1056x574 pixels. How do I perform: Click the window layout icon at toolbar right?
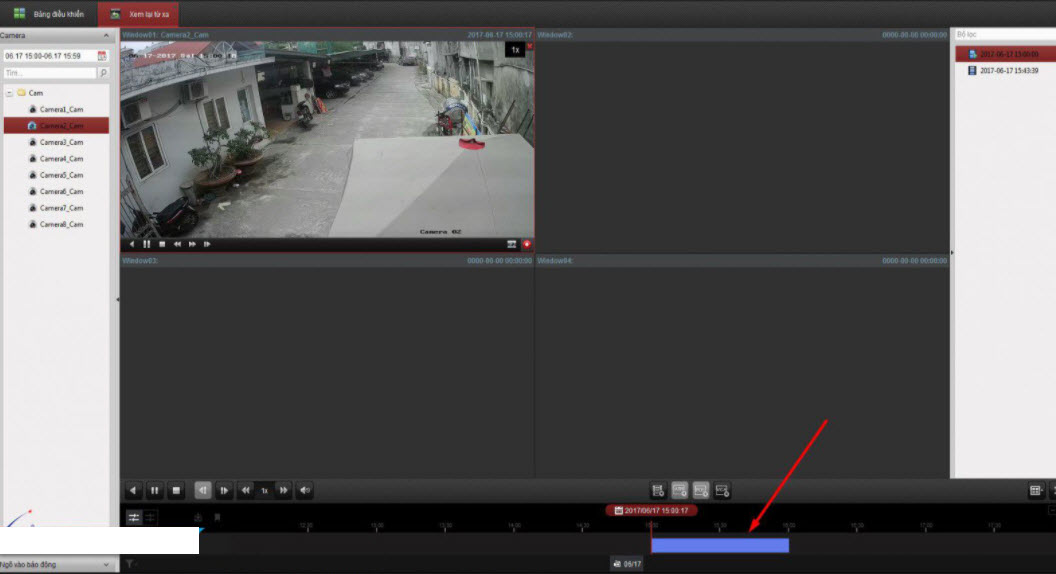1036,491
